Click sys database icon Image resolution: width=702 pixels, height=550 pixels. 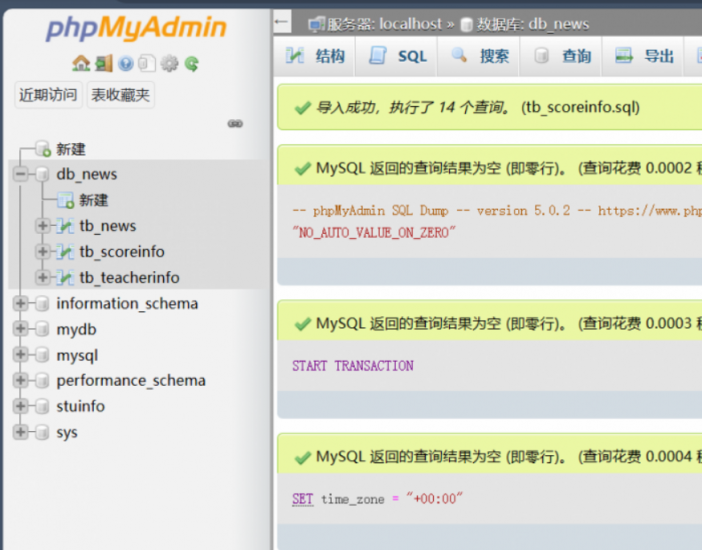[42, 432]
